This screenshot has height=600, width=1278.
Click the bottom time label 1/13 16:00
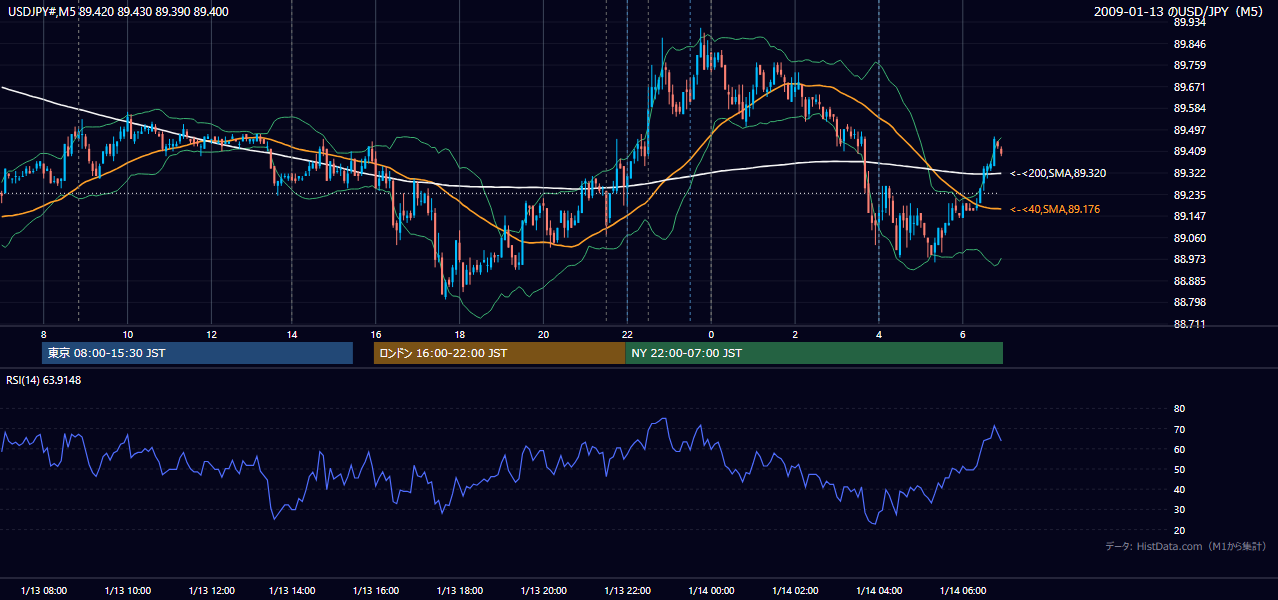(376, 591)
